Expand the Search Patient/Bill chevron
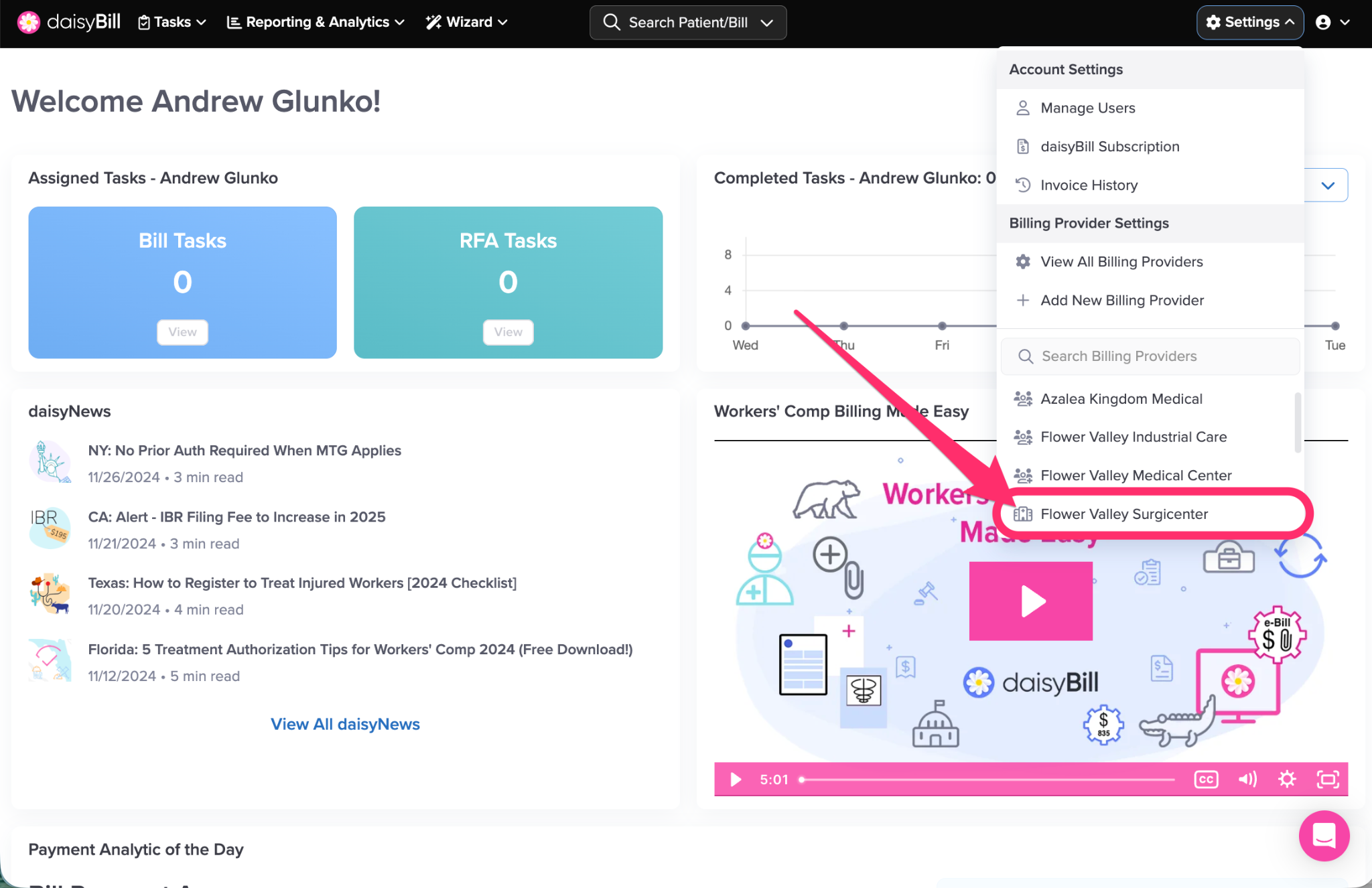Screen dimensions: 1372x888 pyautogui.click(x=767, y=23)
